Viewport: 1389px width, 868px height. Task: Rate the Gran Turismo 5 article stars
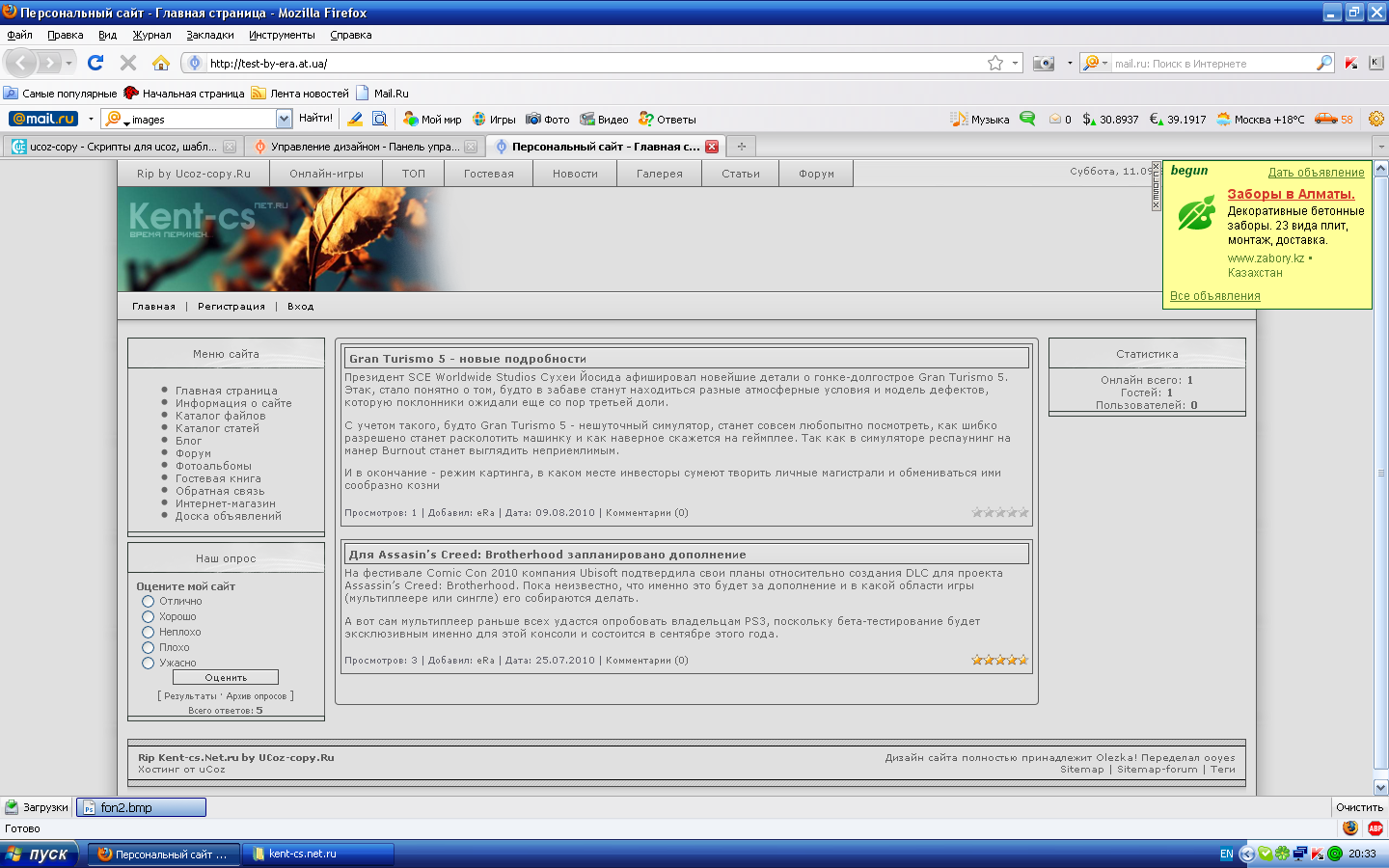(x=1000, y=512)
